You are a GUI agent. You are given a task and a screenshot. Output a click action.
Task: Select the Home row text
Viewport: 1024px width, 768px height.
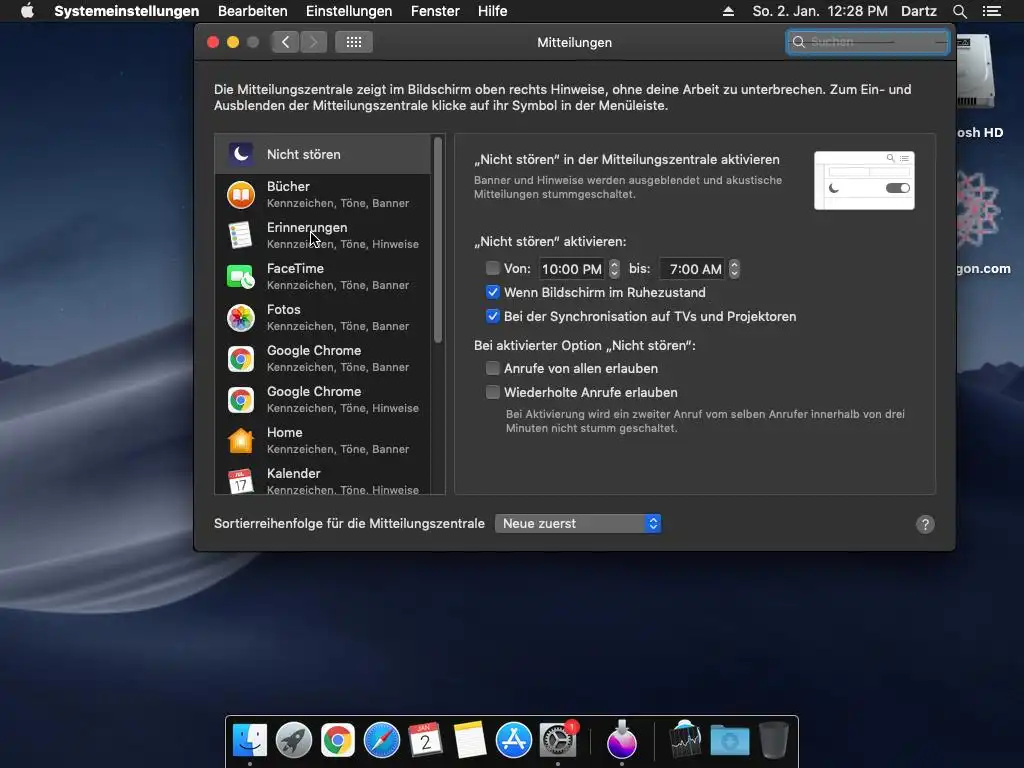[x=338, y=440]
